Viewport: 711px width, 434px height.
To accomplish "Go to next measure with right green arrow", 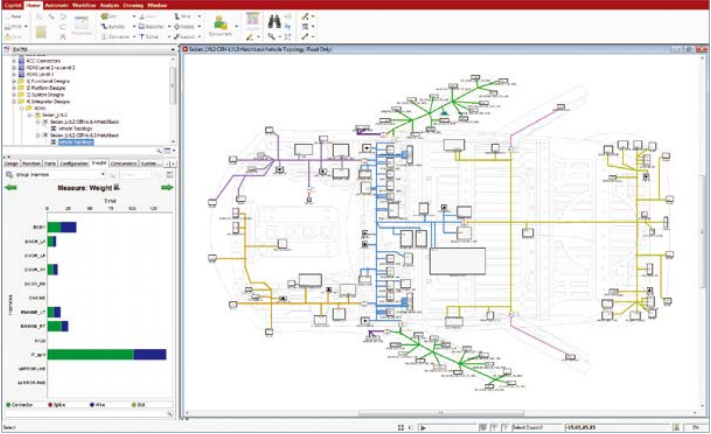I will coord(167,187).
